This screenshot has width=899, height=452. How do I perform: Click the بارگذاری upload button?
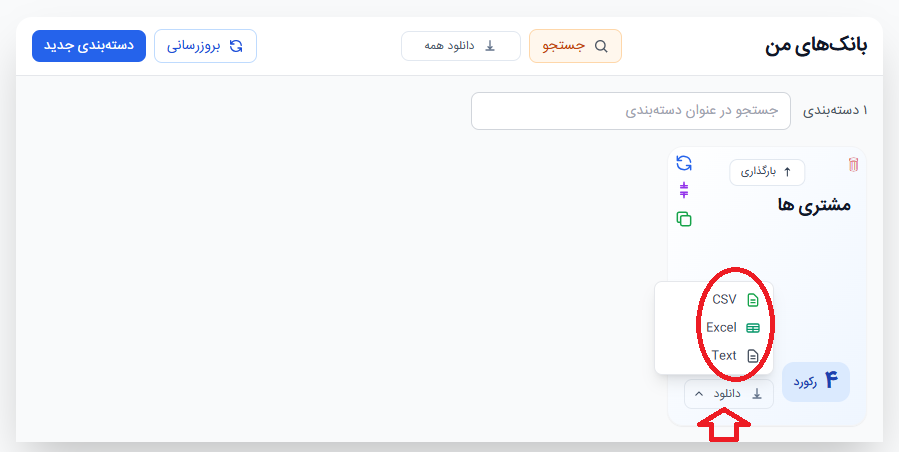[x=767, y=172]
